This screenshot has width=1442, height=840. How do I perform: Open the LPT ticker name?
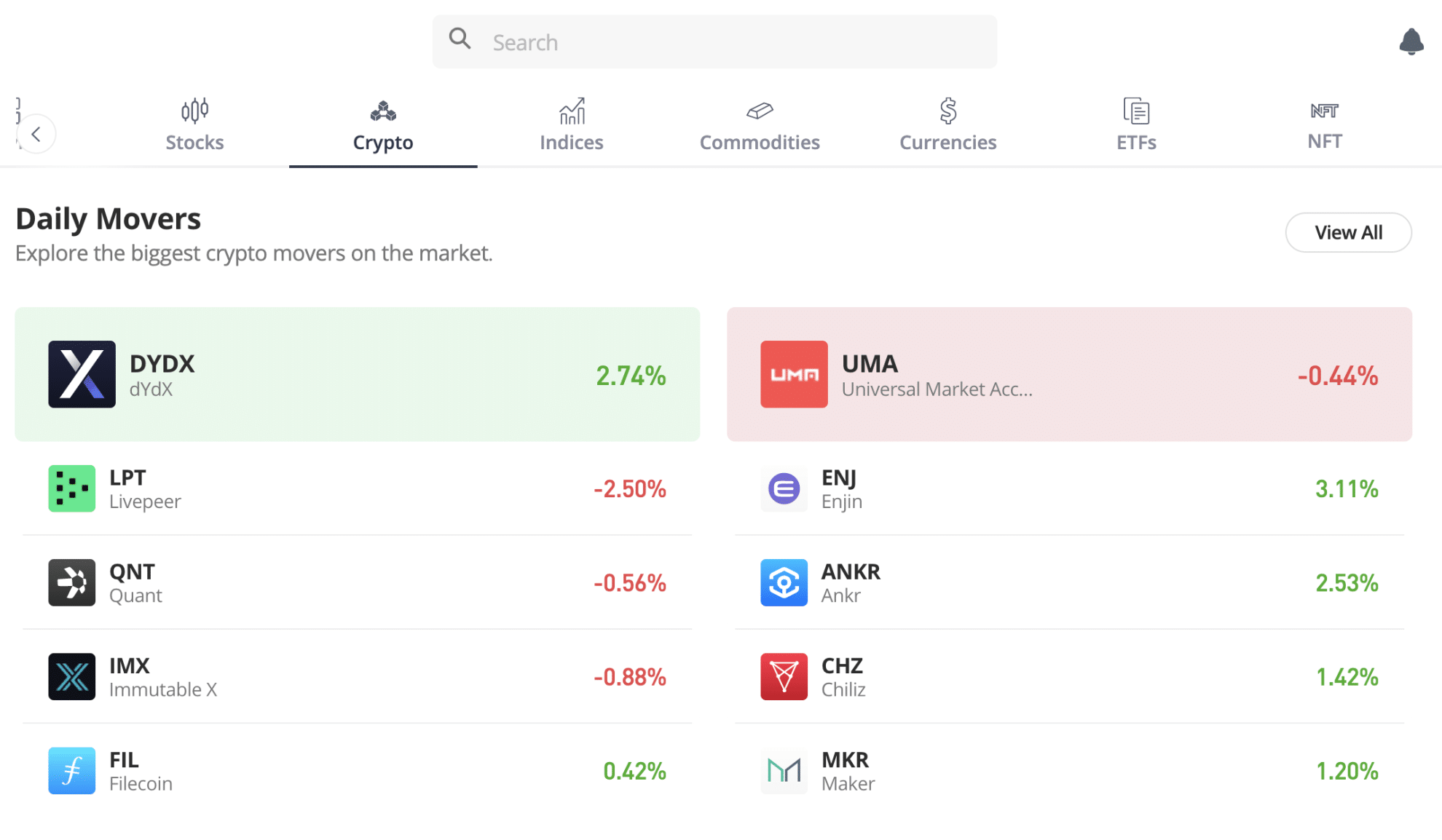pyautogui.click(x=127, y=478)
